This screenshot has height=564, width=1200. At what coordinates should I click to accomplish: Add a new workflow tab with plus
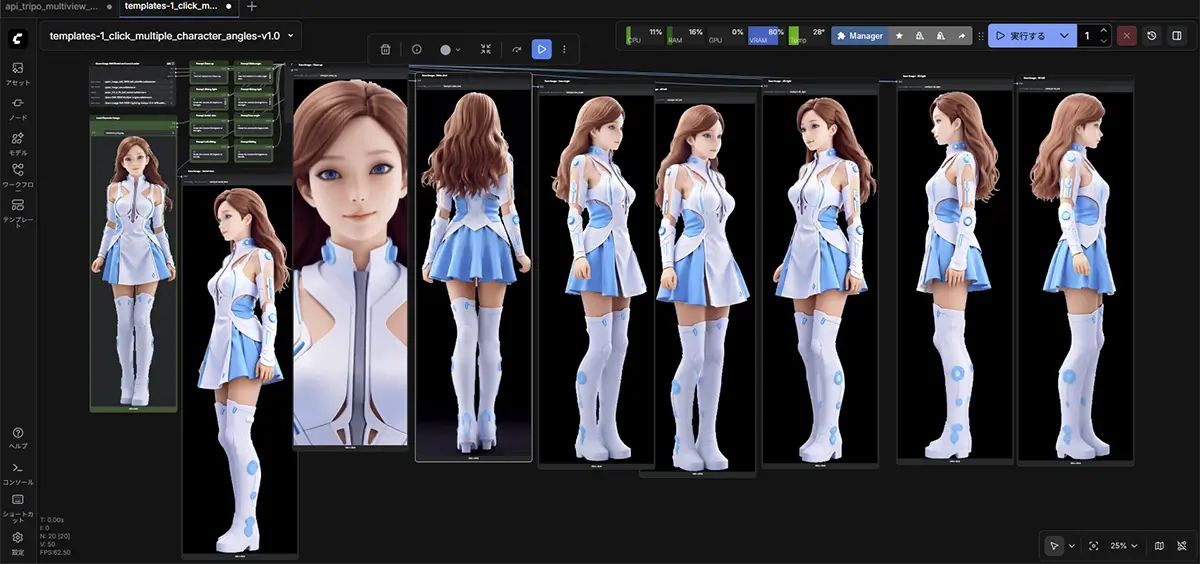tap(251, 6)
